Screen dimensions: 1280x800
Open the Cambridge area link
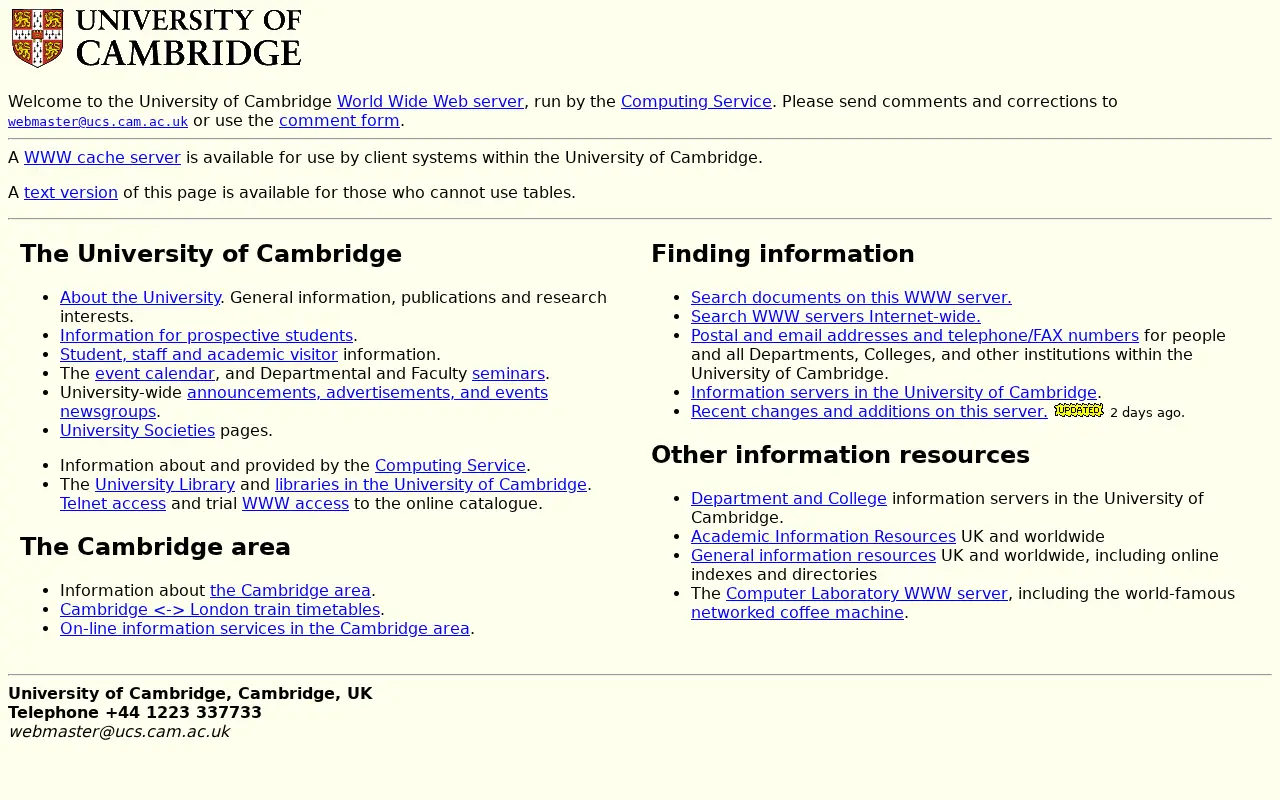[290, 591]
